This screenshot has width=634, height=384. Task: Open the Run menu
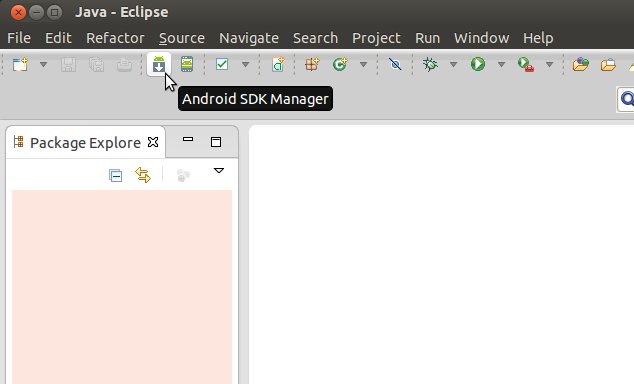point(427,38)
